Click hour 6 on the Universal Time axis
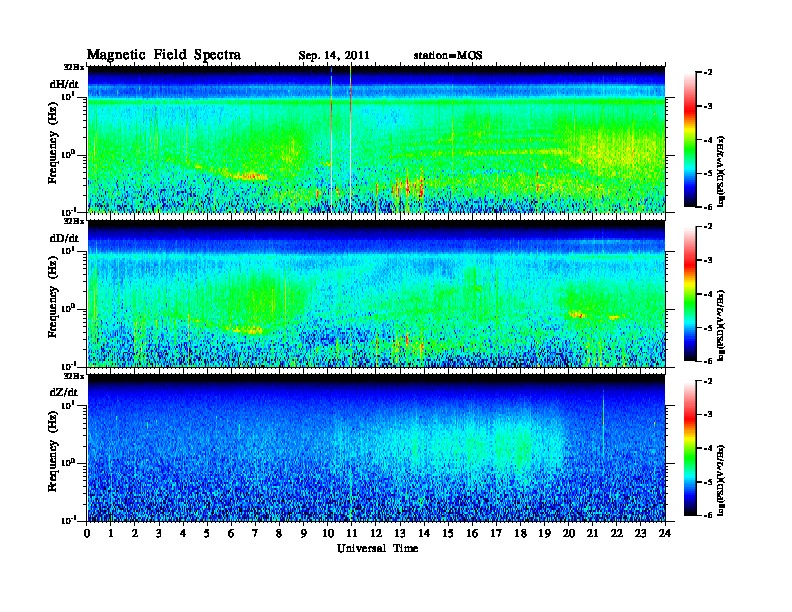 [x=231, y=533]
